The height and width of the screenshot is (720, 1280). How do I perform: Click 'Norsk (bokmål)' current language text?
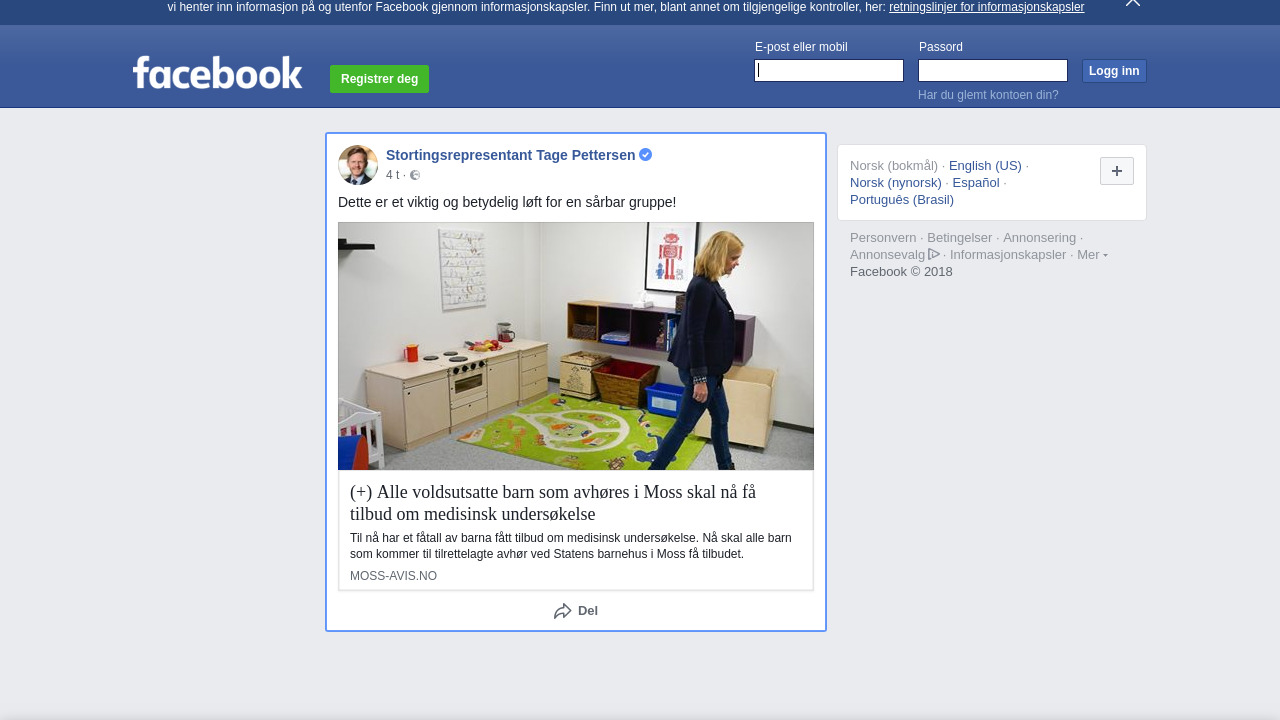click(x=894, y=166)
